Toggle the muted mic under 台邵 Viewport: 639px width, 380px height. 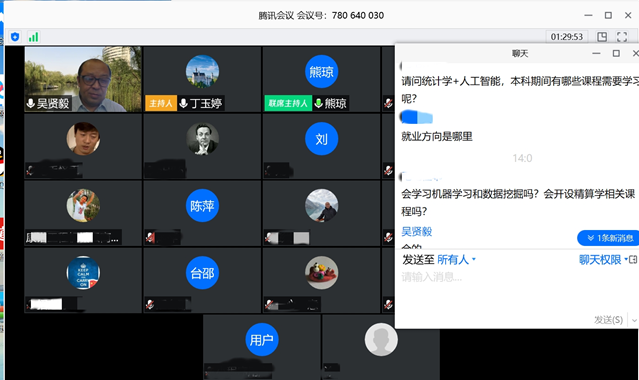[x=150, y=304]
